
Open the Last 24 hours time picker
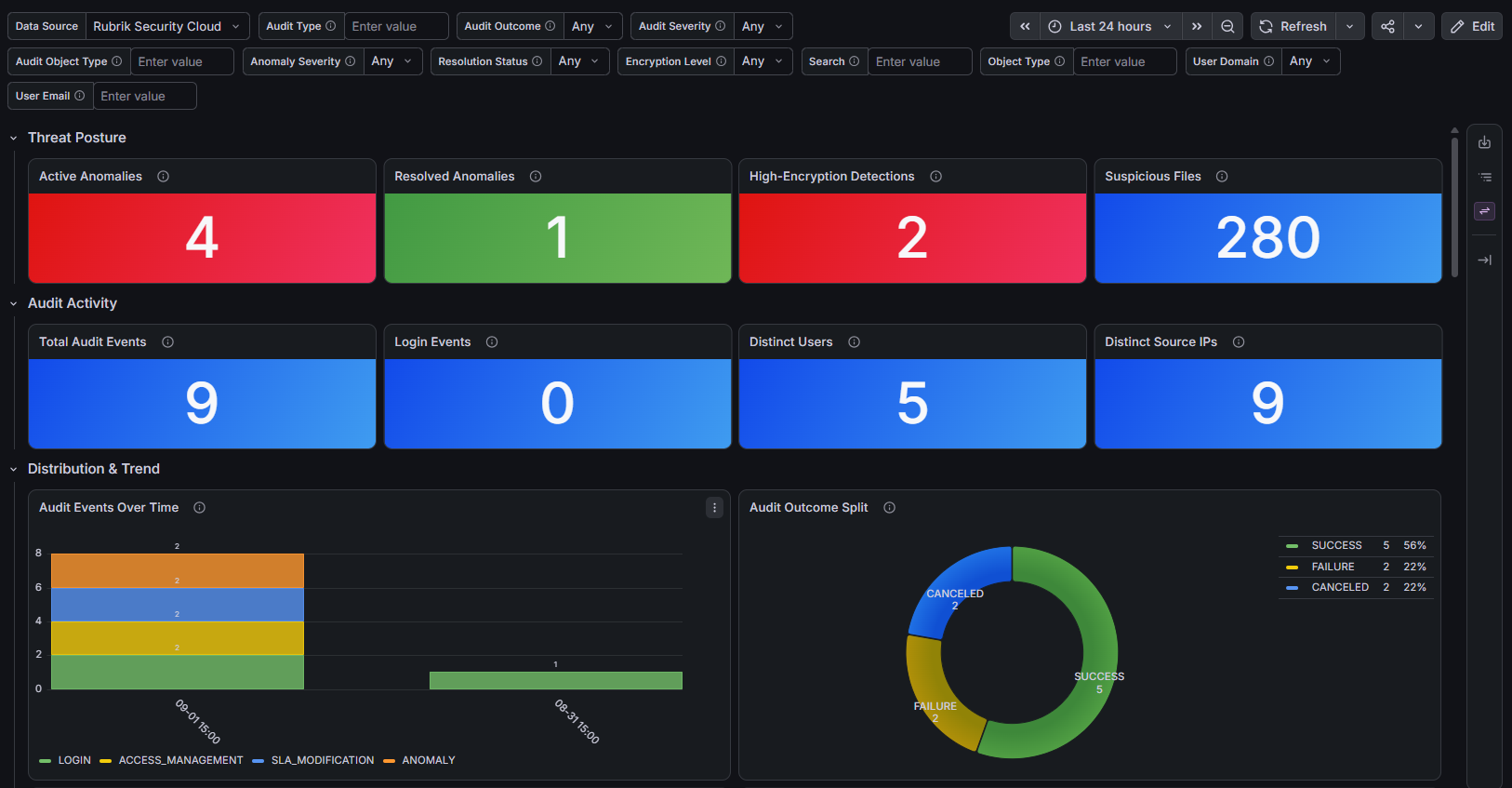[x=1111, y=26]
